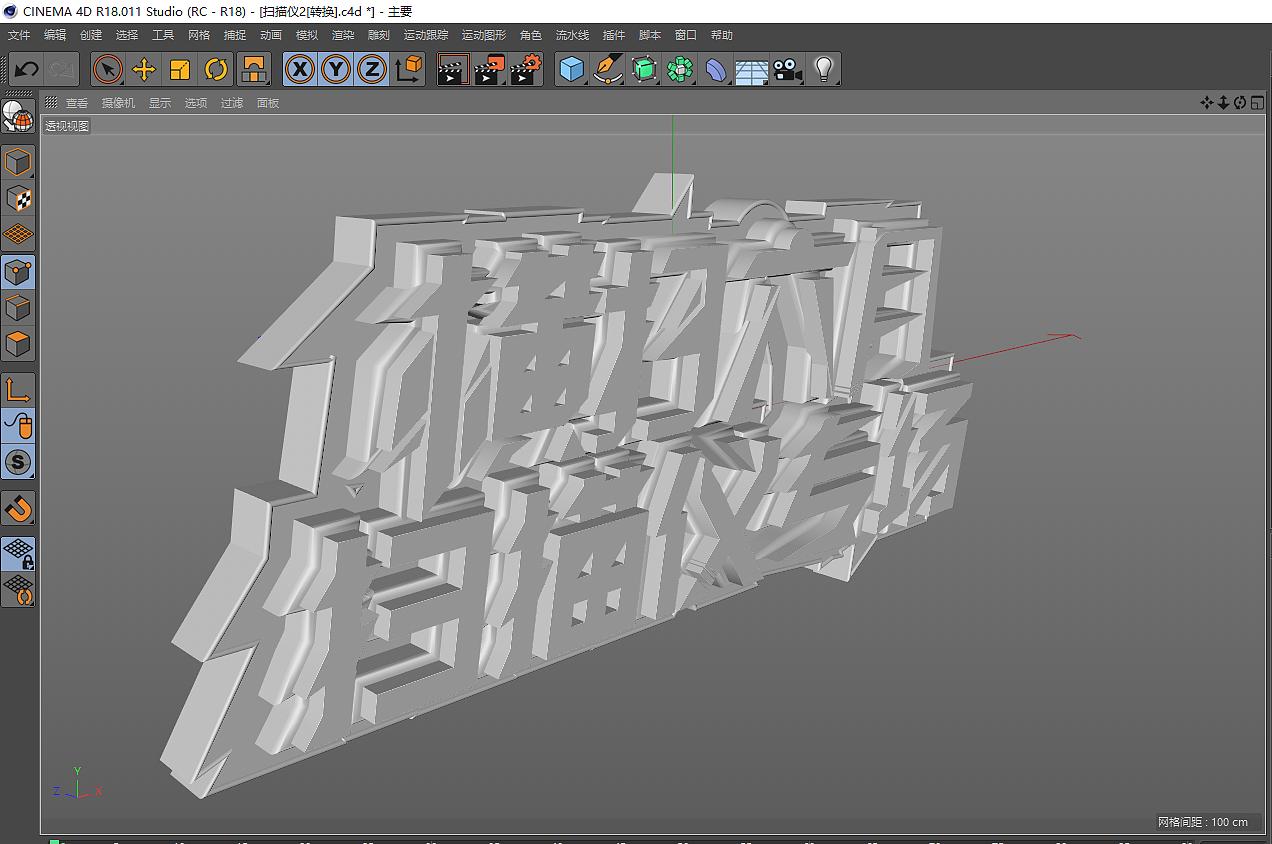Open the viewport 面板 (Panel) dropdown
This screenshot has width=1272, height=844.
point(268,103)
